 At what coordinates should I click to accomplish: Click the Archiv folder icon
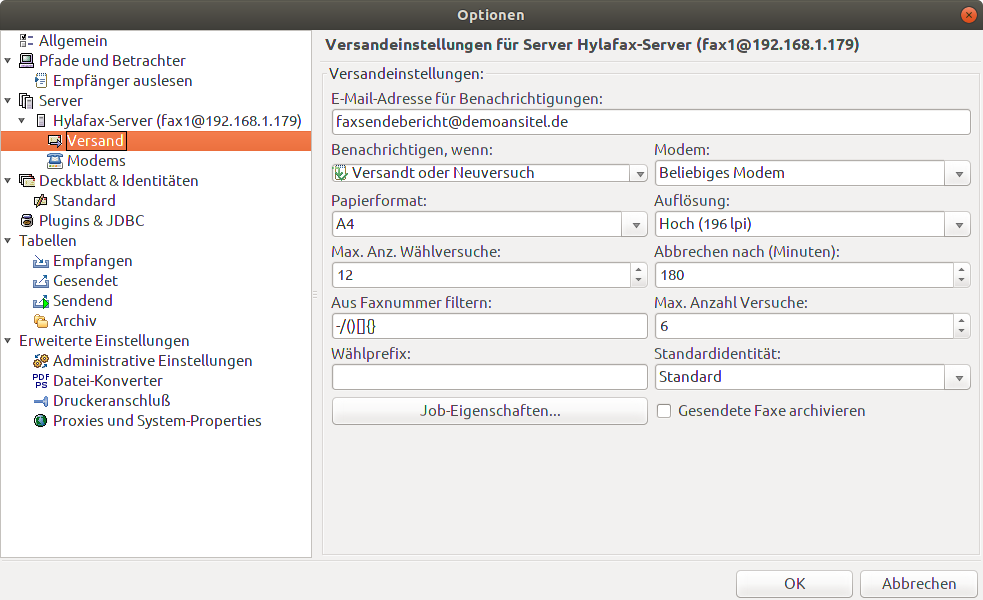coord(41,321)
